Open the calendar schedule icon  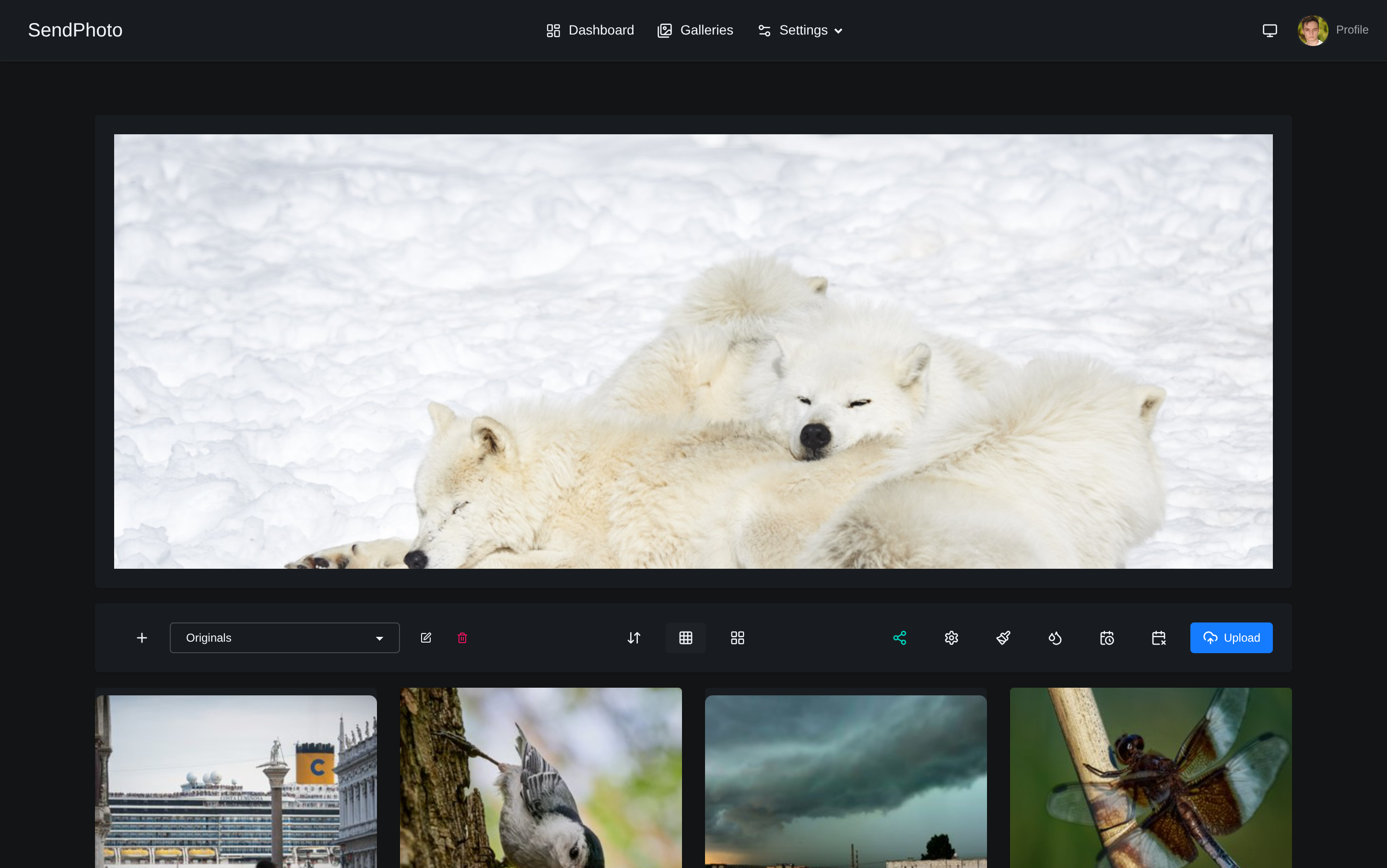tap(1107, 637)
